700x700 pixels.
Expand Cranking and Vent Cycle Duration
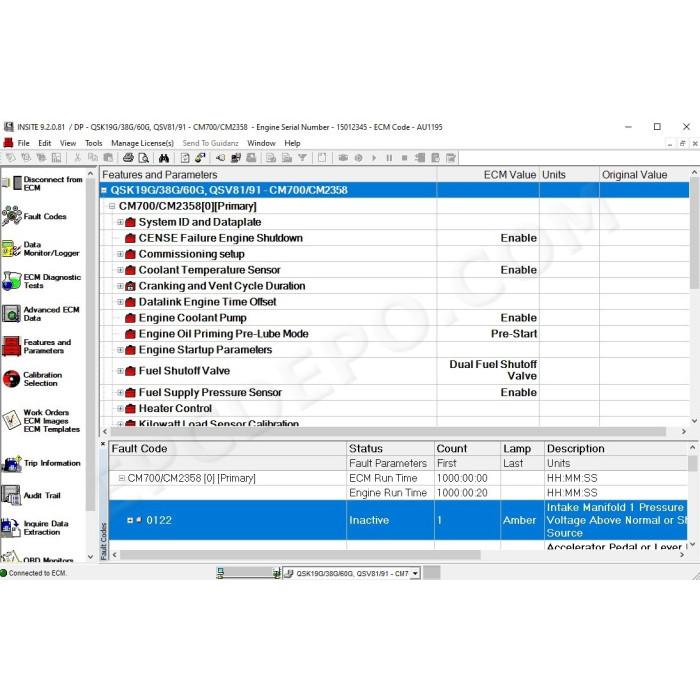(x=120, y=286)
